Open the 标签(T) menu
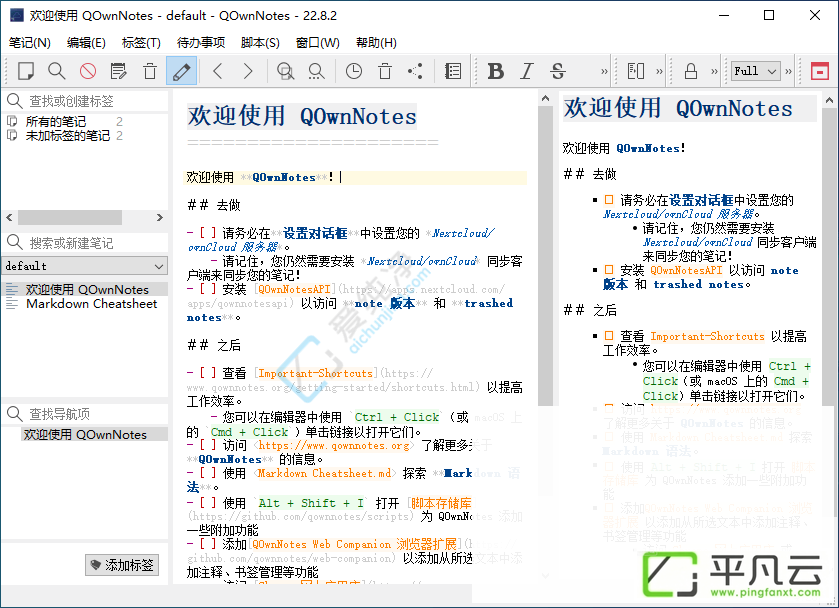Image resolution: width=839 pixels, height=608 pixels. pos(141,43)
